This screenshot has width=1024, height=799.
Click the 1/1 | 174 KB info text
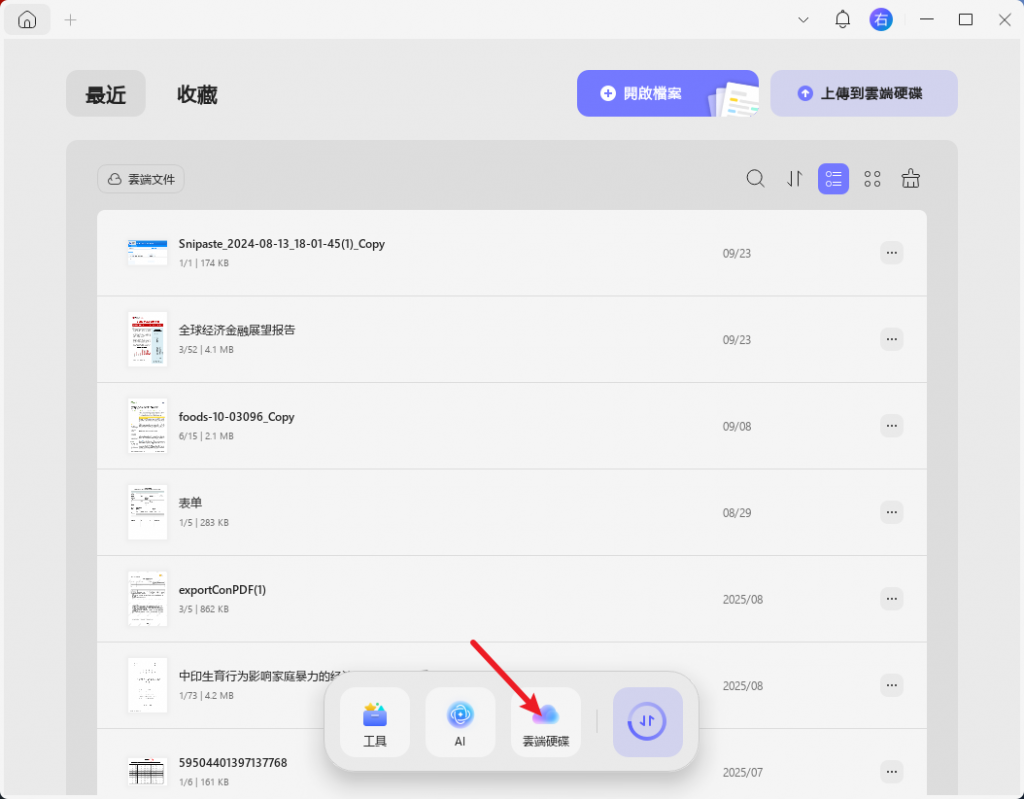click(x=204, y=263)
